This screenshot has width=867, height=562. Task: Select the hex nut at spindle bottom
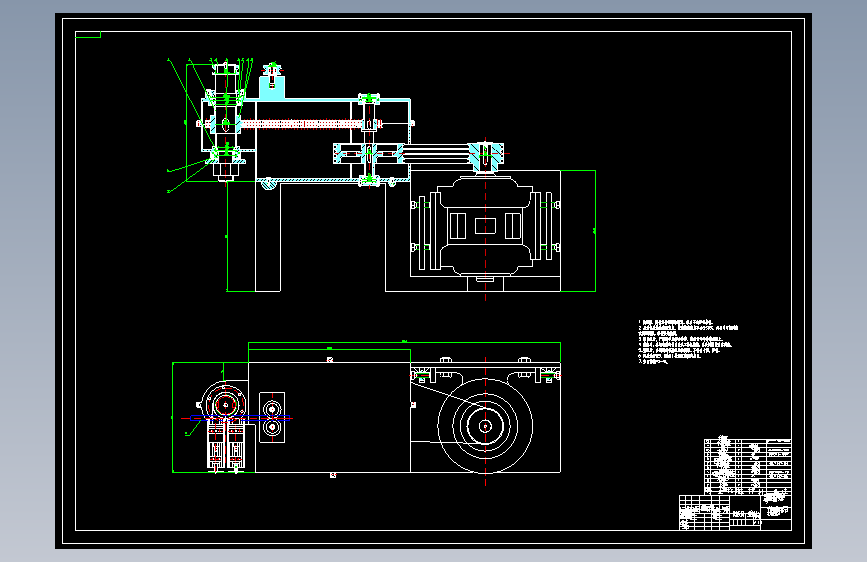[226, 168]
